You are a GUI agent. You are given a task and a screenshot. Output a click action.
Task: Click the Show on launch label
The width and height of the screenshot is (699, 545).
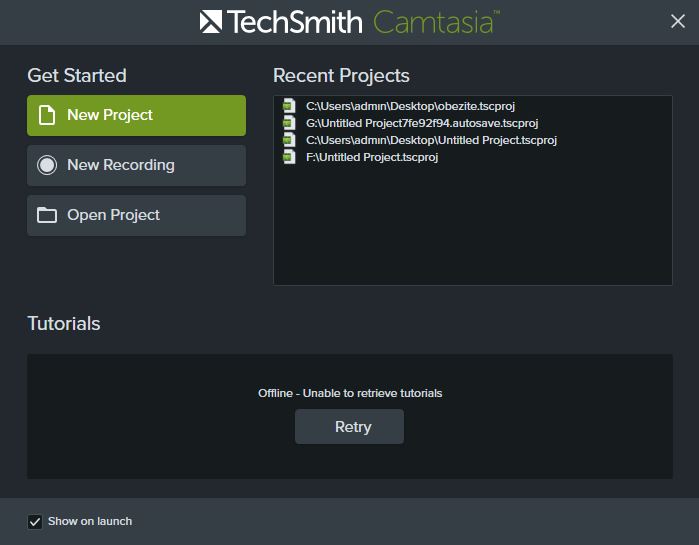click(90, 521)
